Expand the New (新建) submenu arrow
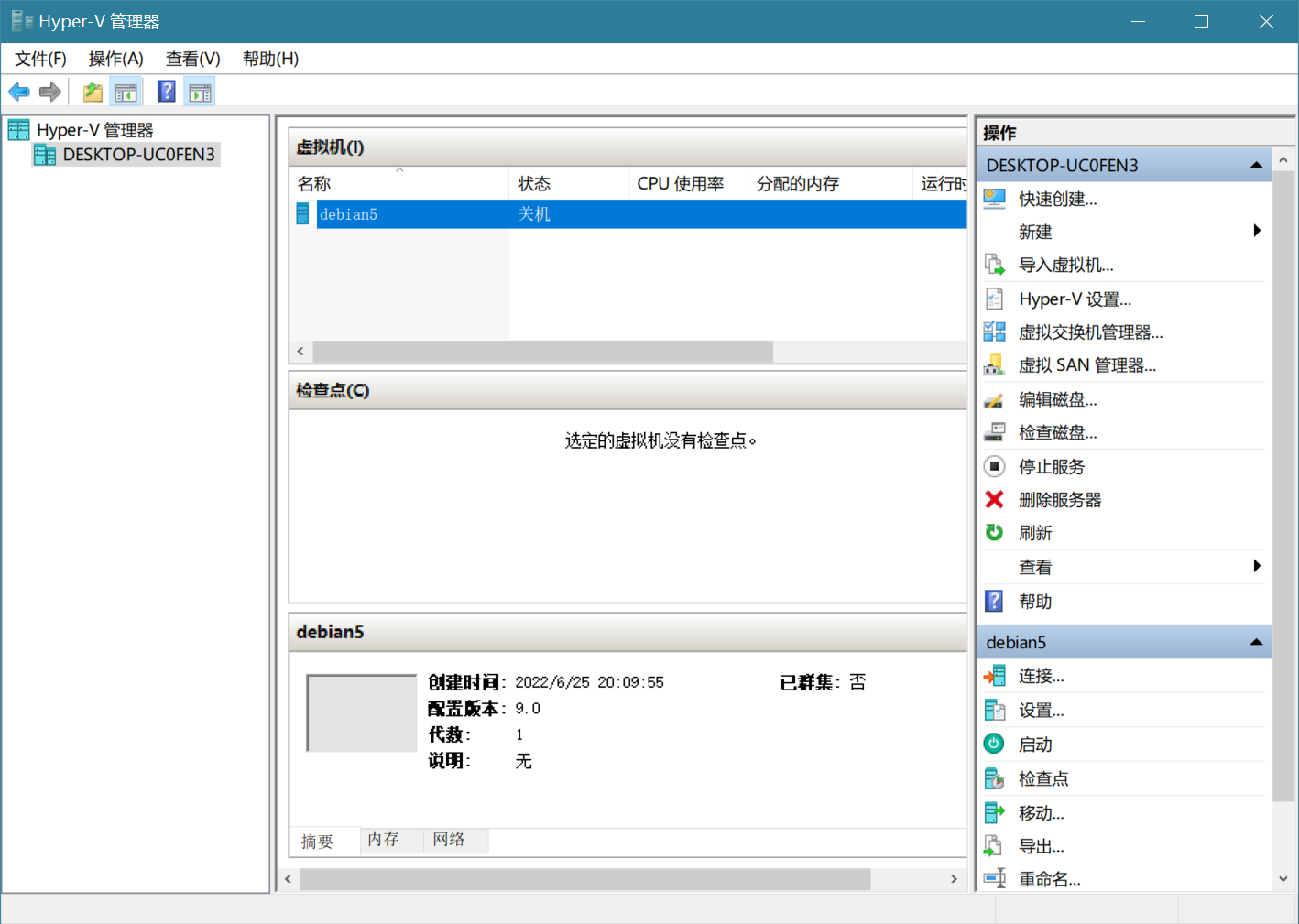 point(1257,231)
